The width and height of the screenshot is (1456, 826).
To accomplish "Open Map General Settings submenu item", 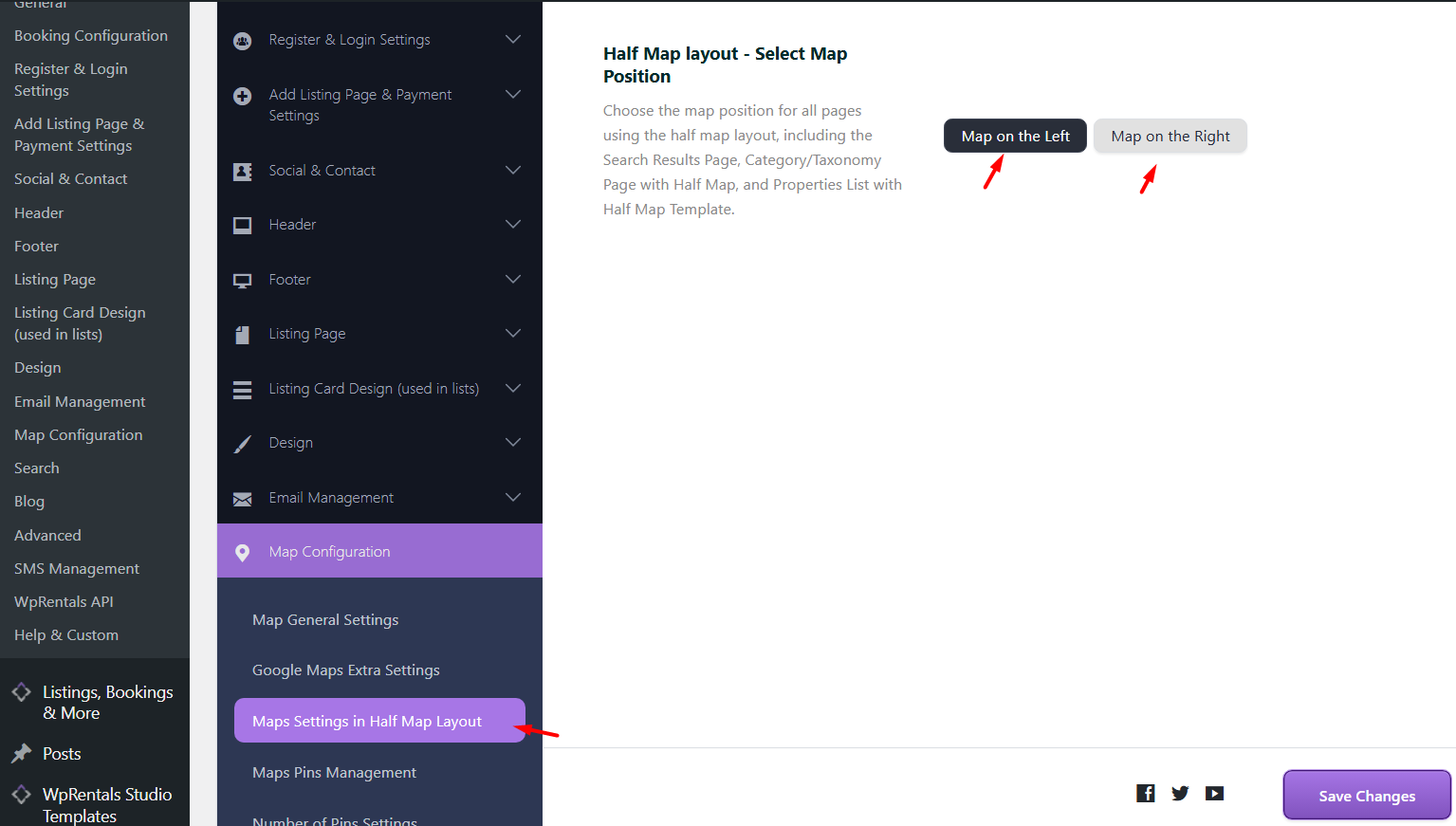I will coord(325,620).
